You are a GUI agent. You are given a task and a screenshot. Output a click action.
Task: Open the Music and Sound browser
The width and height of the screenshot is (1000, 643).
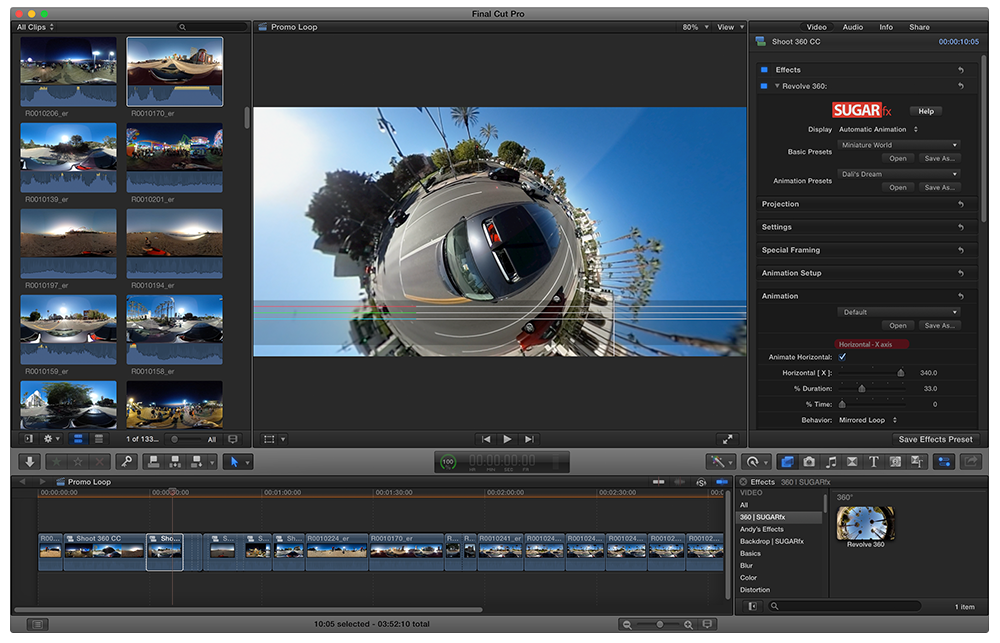pyautogui.click(x=830, y=461)
